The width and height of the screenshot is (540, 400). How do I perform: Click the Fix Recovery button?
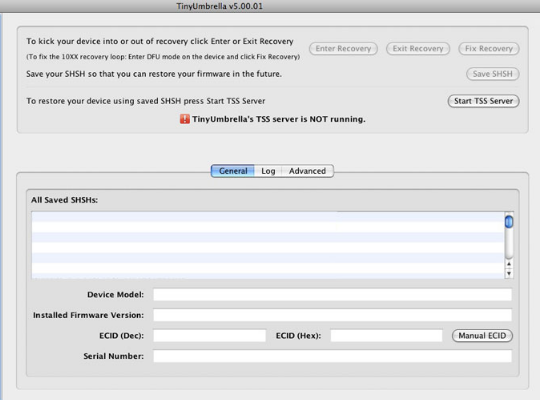pyautogui.click(x=489, y=49)
